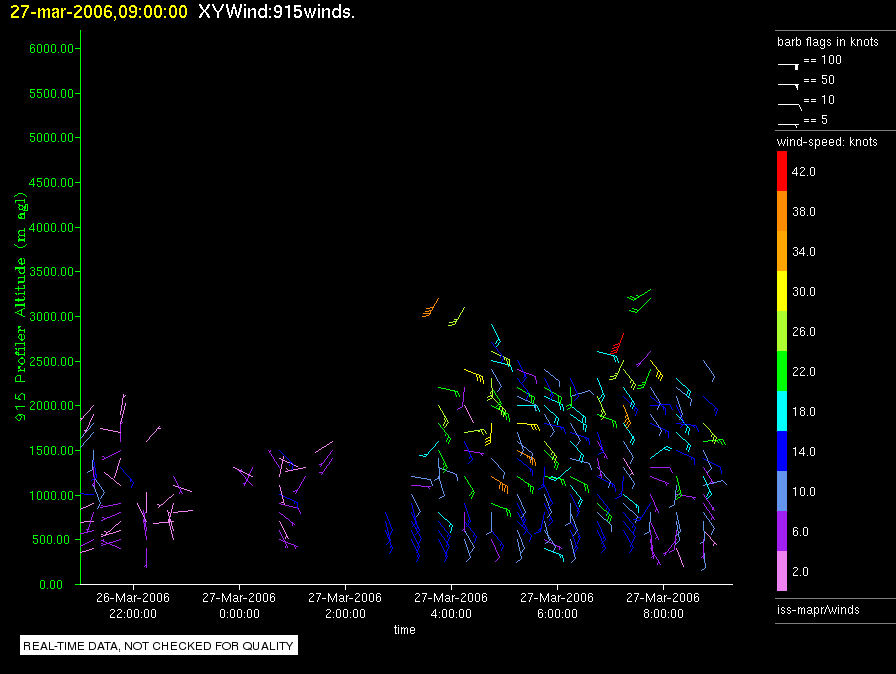Click the 5000.00 altitude tick label

(51, 138)
